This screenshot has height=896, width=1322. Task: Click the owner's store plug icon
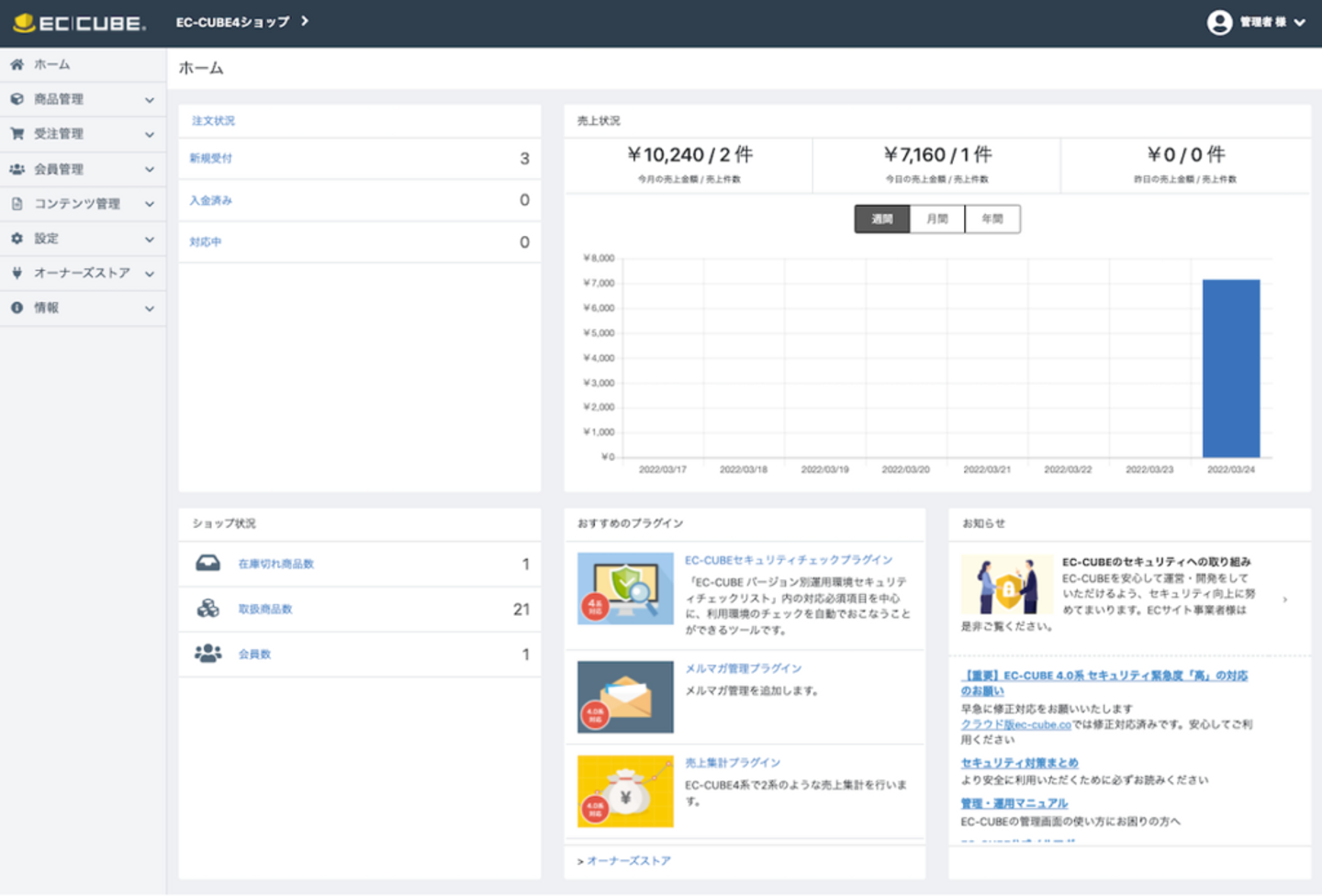[x=17, y=274]
